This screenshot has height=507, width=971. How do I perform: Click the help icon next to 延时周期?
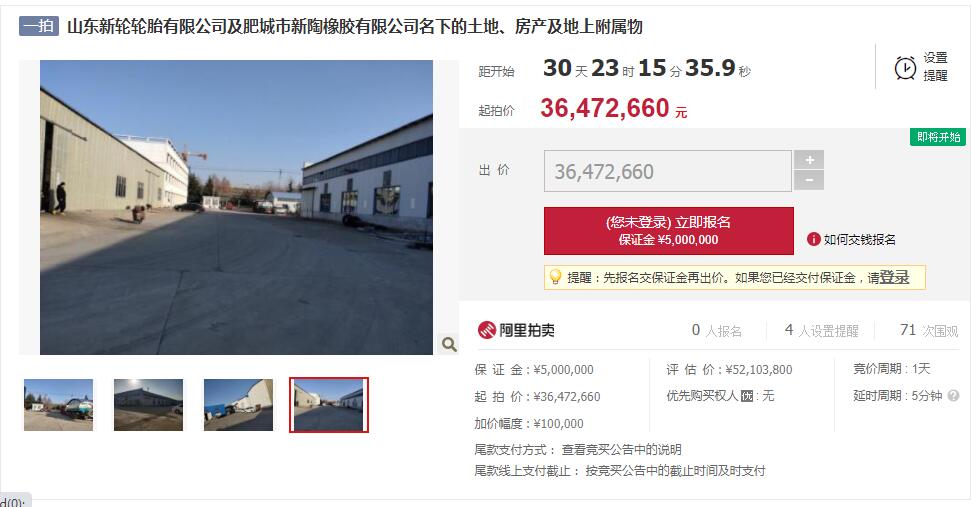click(x=953, y=396)
